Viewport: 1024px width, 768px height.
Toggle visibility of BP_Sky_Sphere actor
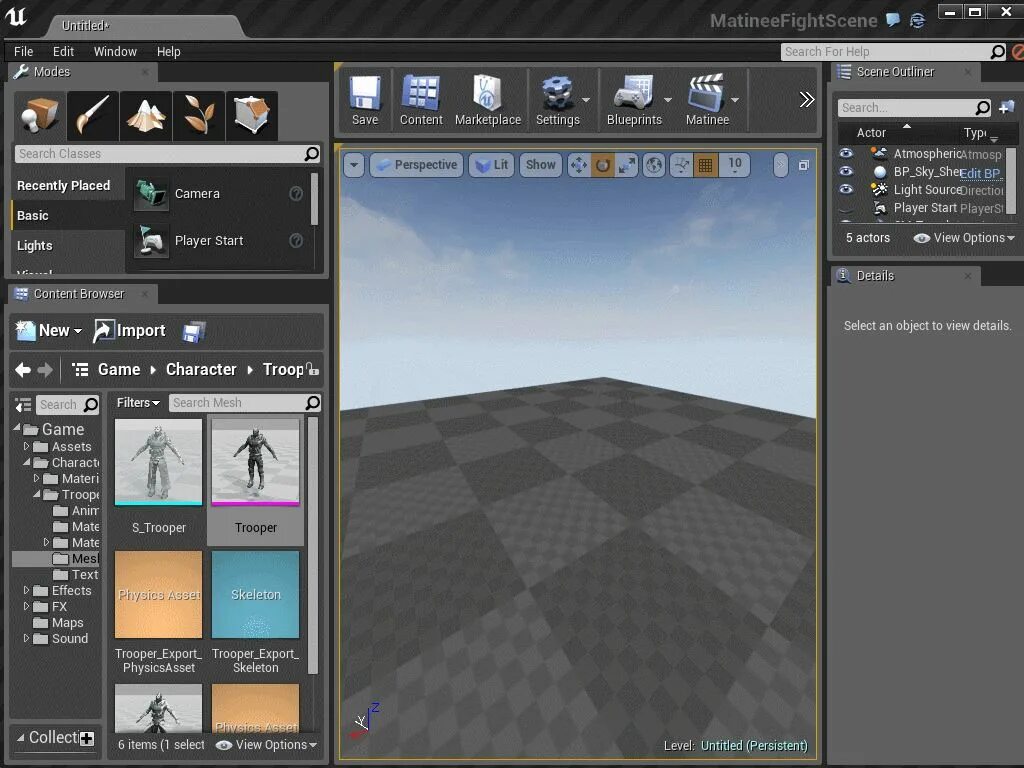point(846,171)
